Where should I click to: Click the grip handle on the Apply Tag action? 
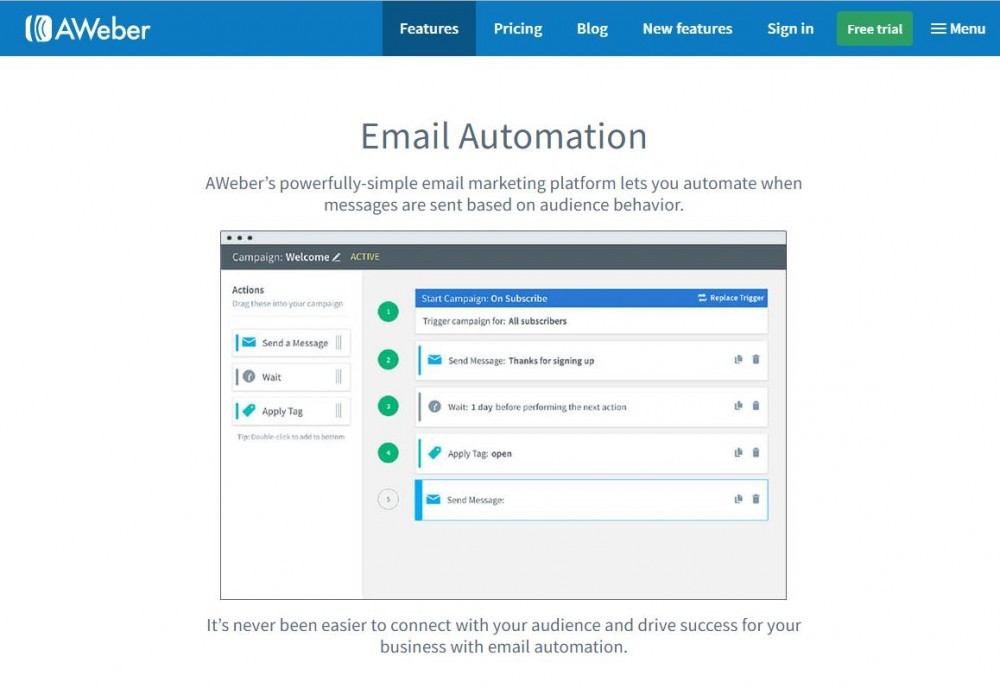[x=339, y=410]
